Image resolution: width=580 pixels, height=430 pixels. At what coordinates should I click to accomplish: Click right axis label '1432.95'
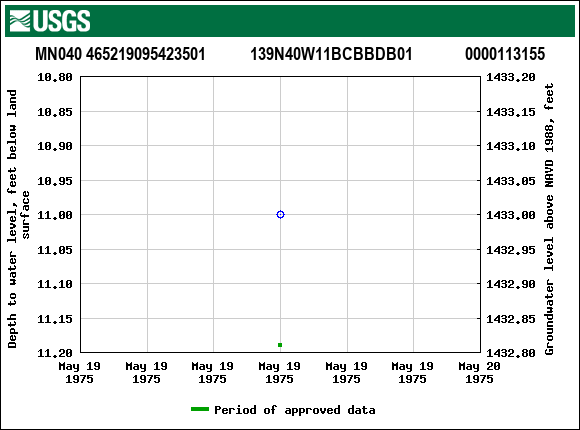[511, 250]
